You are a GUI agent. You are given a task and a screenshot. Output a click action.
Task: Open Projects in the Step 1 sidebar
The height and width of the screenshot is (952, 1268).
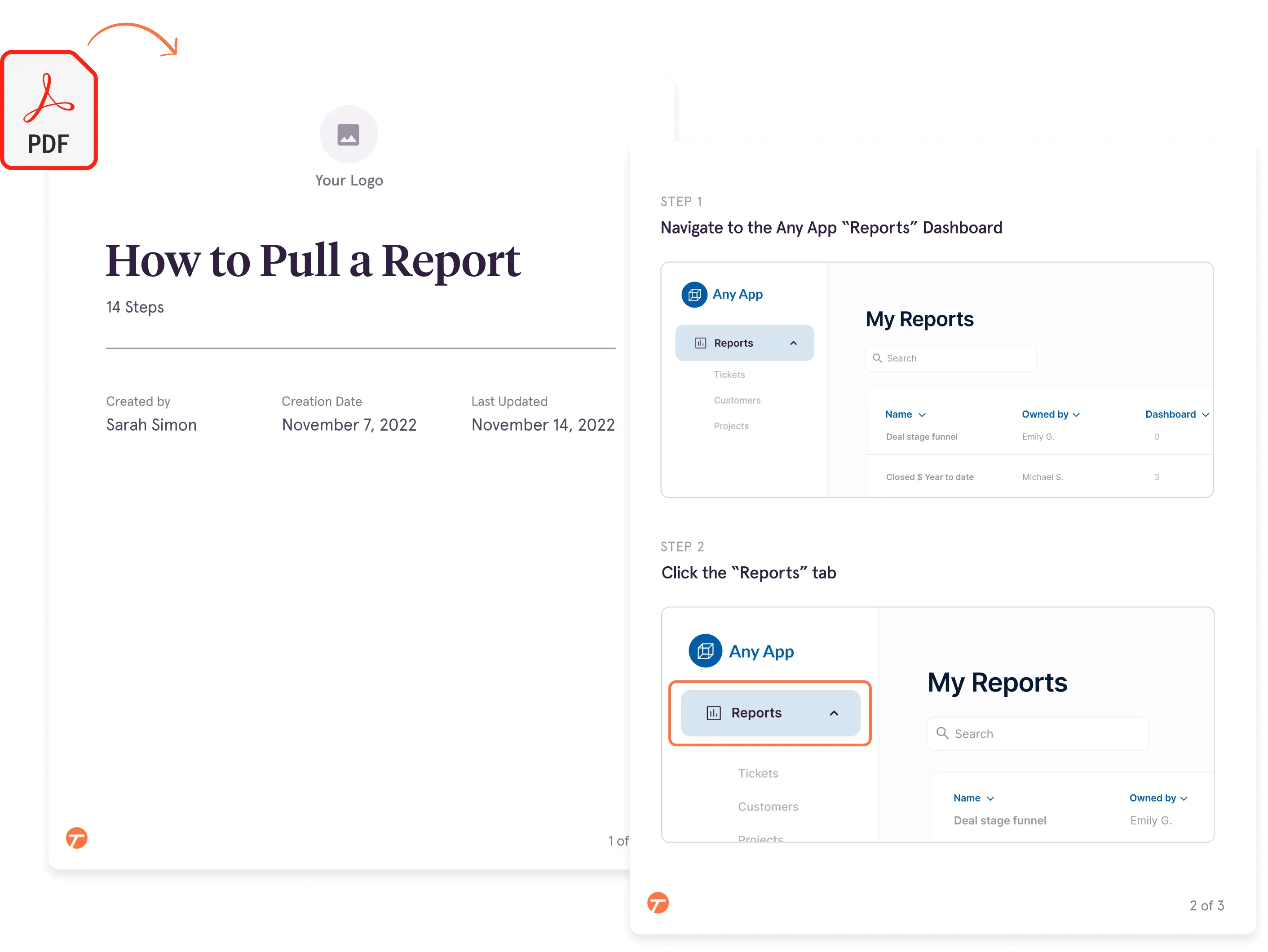coord(731,426)
